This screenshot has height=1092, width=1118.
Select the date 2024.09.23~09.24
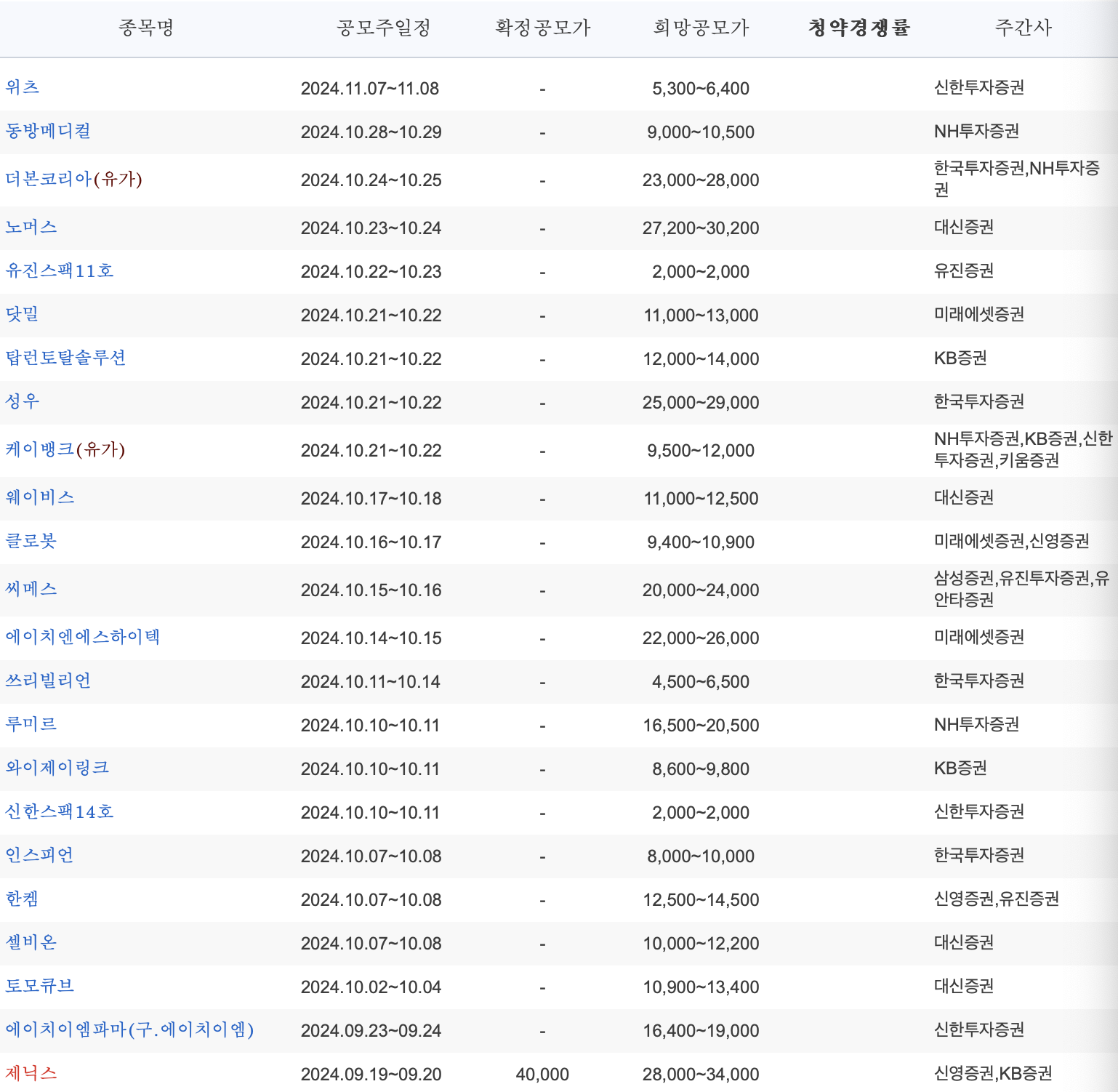(x=371, y=1031)
